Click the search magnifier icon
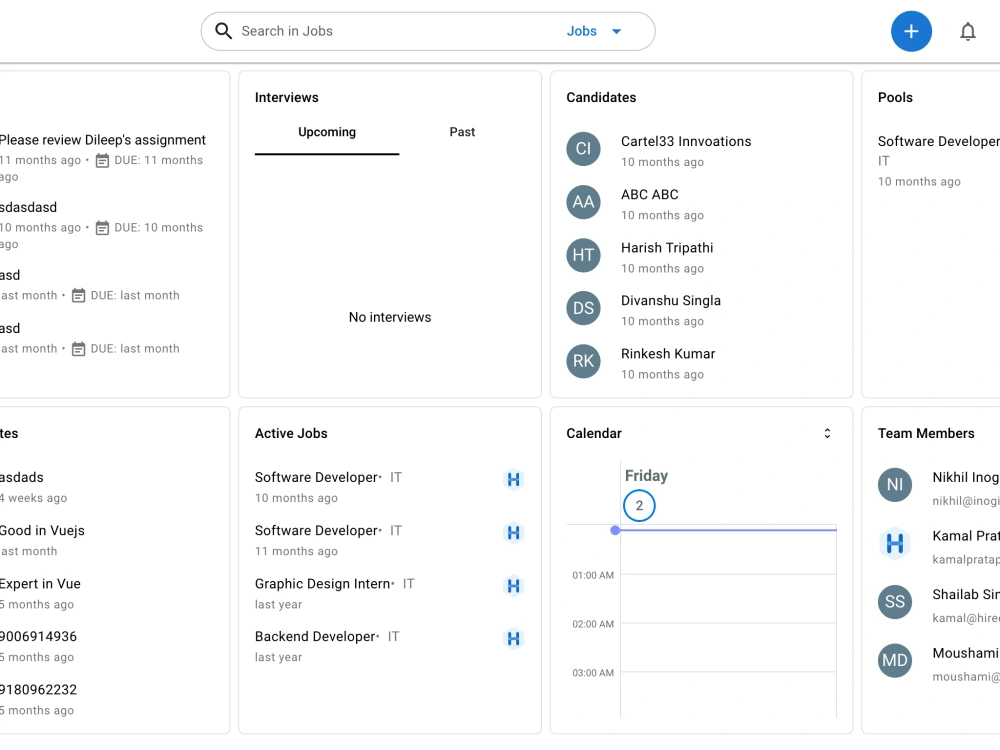The height and width of the screenshot is (750, 1000). click(223, 31)
